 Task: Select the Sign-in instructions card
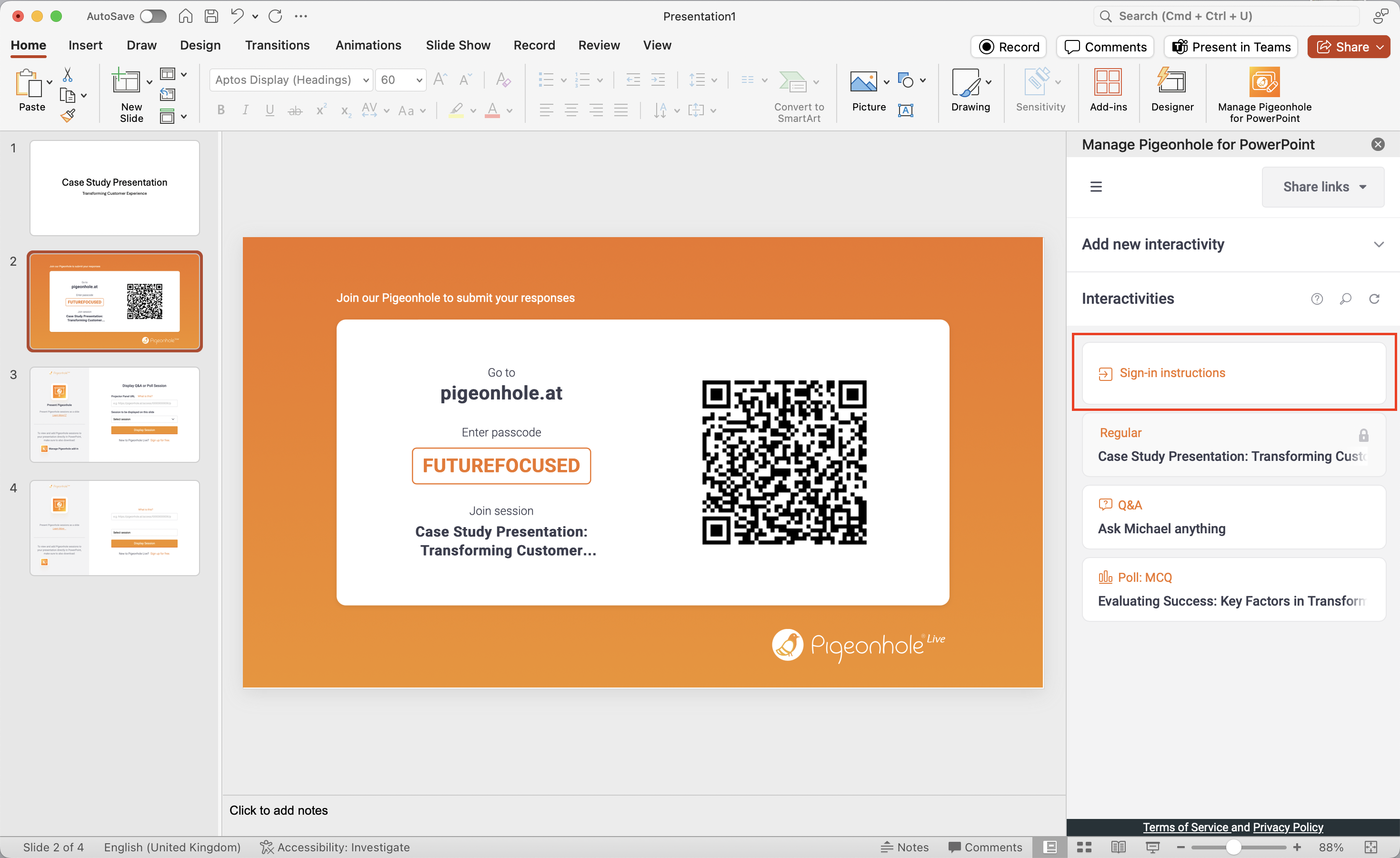click(1233, 373)
